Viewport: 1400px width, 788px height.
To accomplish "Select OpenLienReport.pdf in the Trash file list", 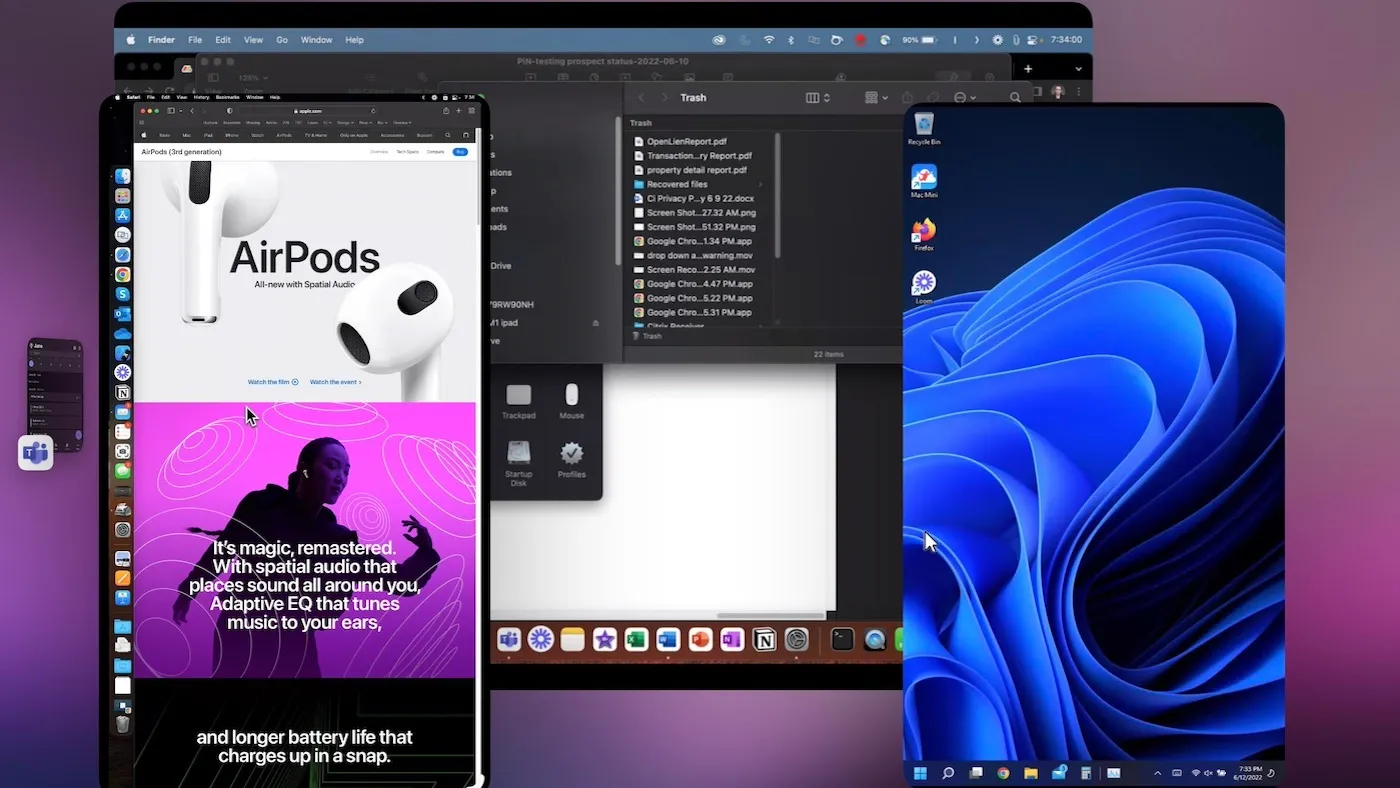I will (x=686, y=141).
